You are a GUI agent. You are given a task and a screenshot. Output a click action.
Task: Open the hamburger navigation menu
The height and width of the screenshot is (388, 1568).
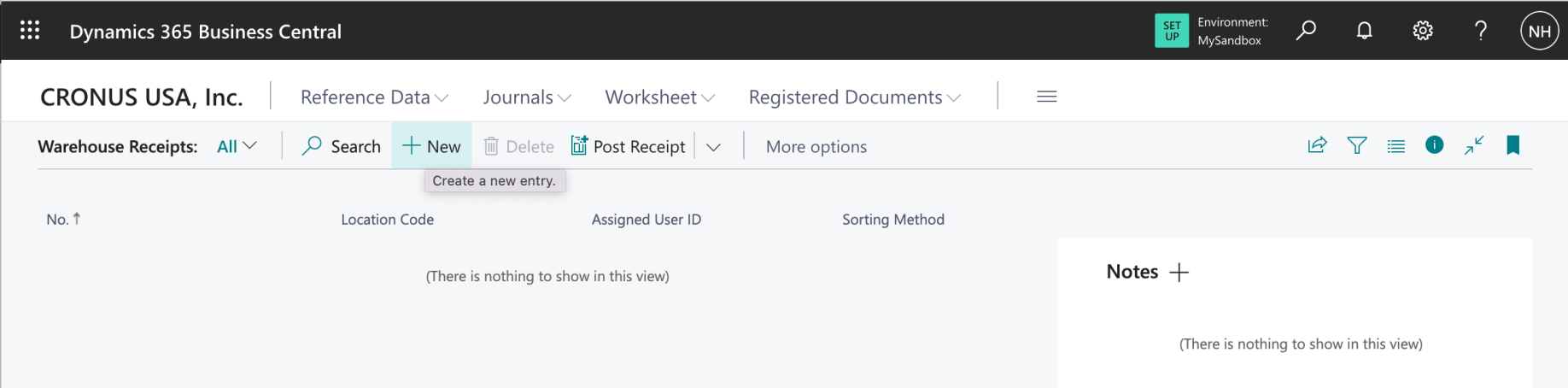[x=1047, y=97]
